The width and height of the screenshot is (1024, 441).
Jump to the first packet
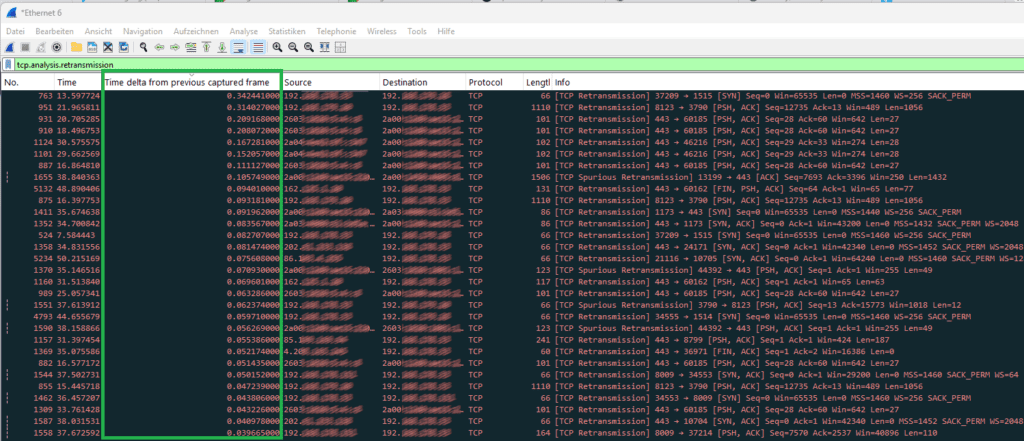click(x=206, y=47)
